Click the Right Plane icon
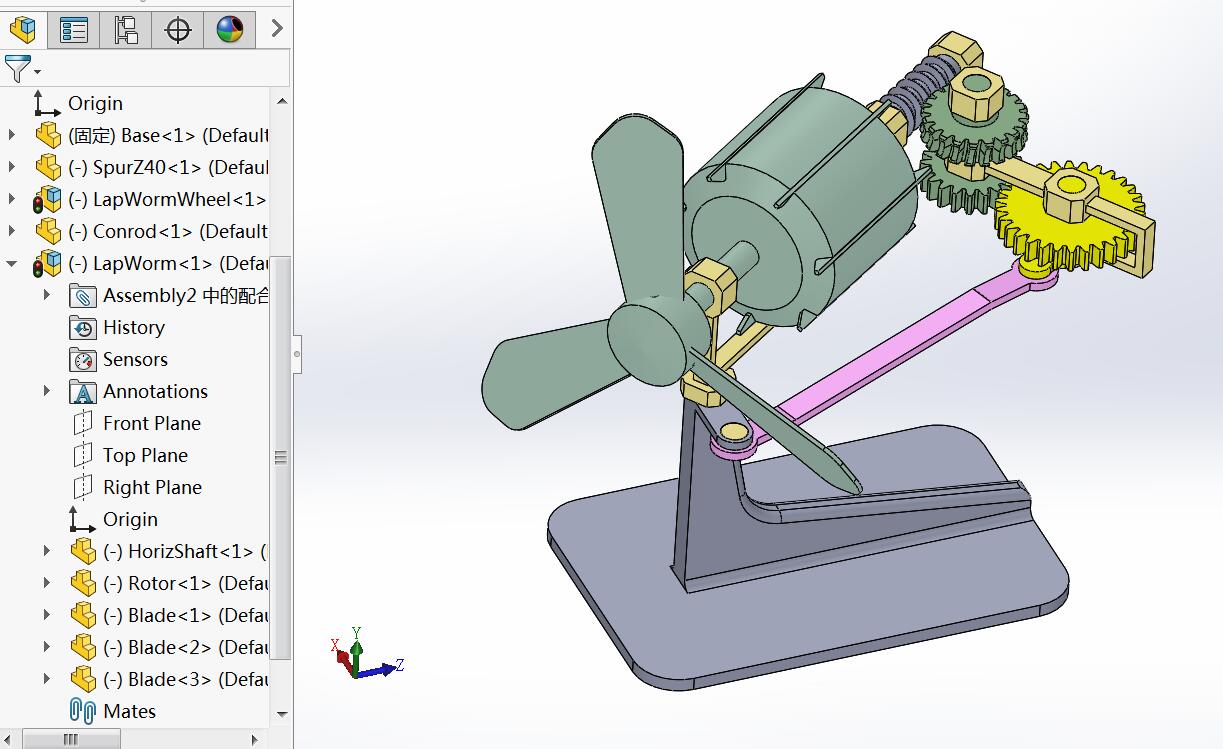1223x749 pixels. coord(83,487)
